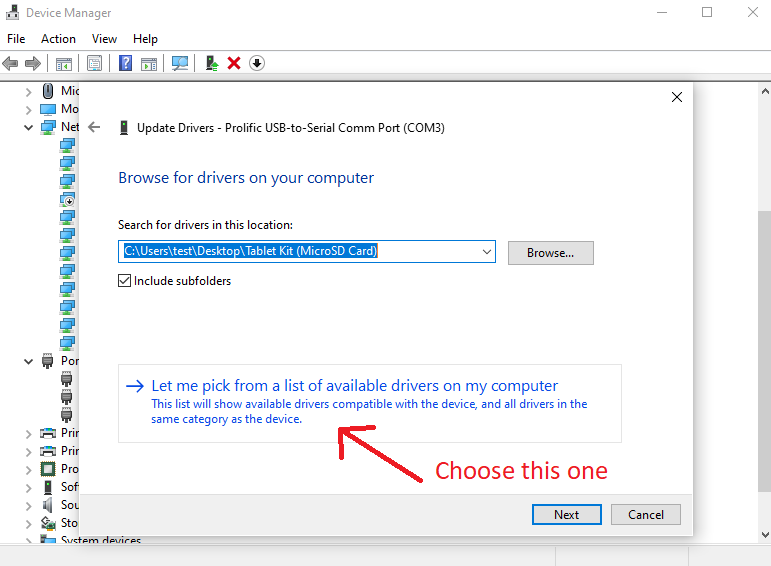The width and height of the screenshot is (771, 566).
Task: Go back using the wizard back arrow
Action: [x=95, y=127]
